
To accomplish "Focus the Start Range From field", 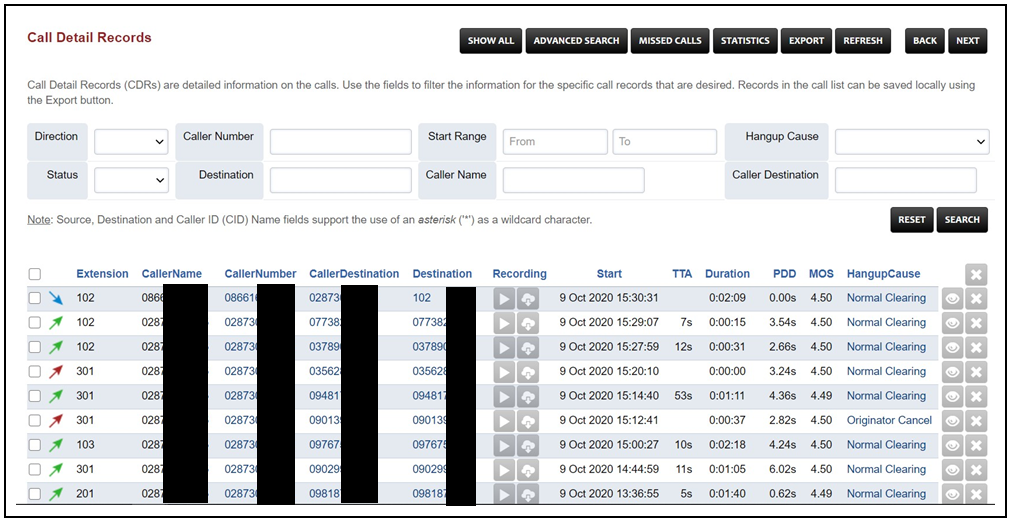I will click(555, 142).
